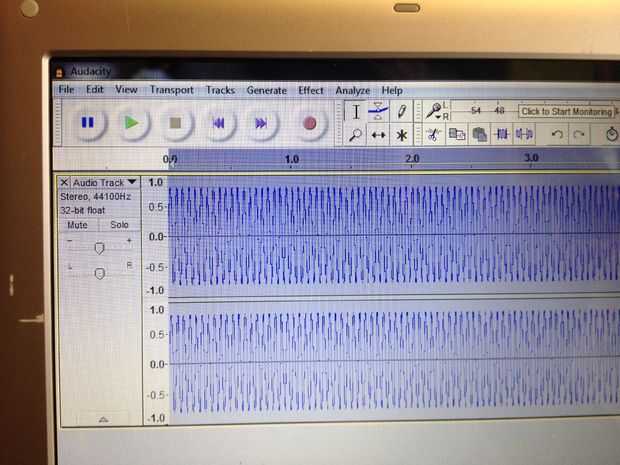Screen dimensions: 620x465
Task: Click the Undo arrow icon
Action: [x=558, y=134]
